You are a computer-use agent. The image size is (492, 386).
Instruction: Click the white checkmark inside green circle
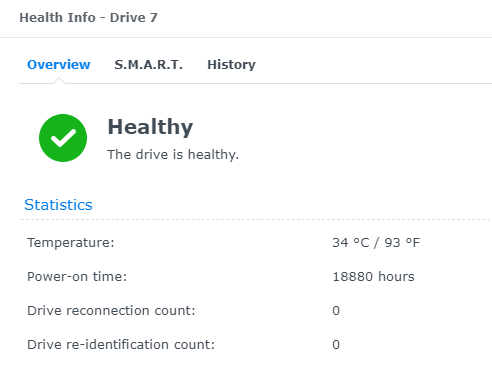pos(63,138)
